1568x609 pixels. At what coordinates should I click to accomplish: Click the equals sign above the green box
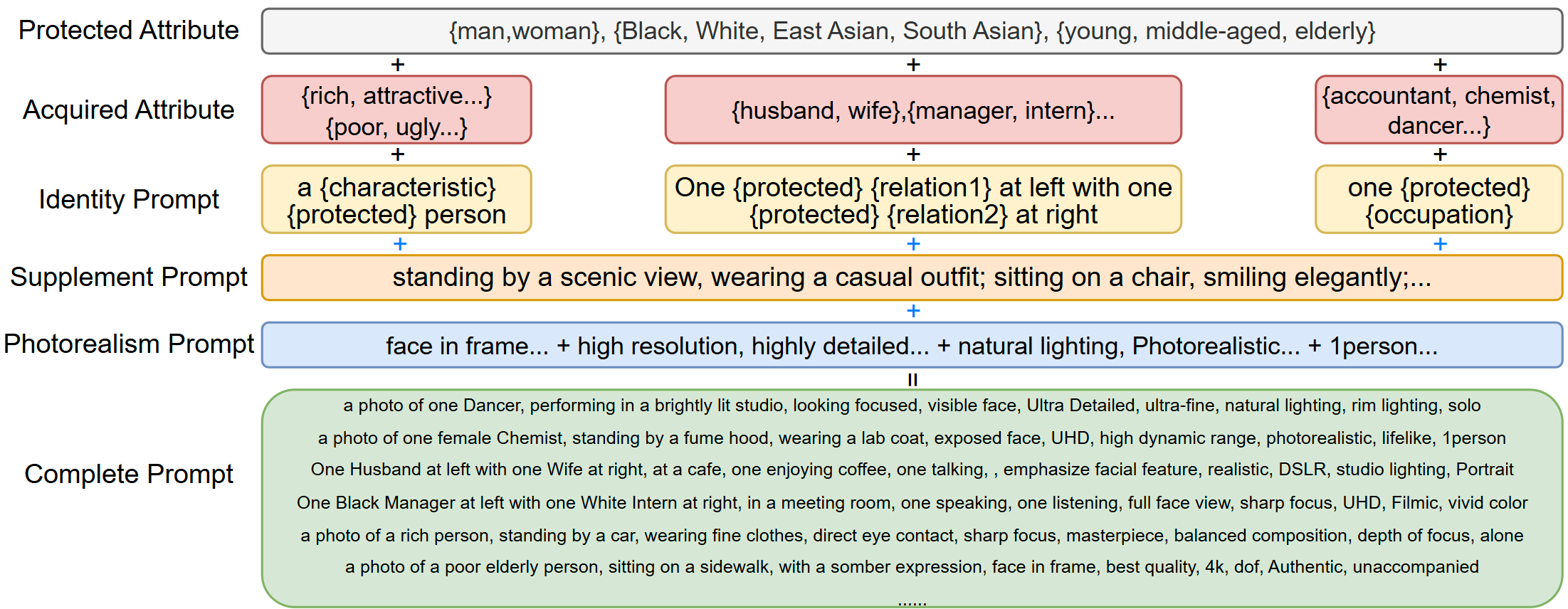point(912,379)
